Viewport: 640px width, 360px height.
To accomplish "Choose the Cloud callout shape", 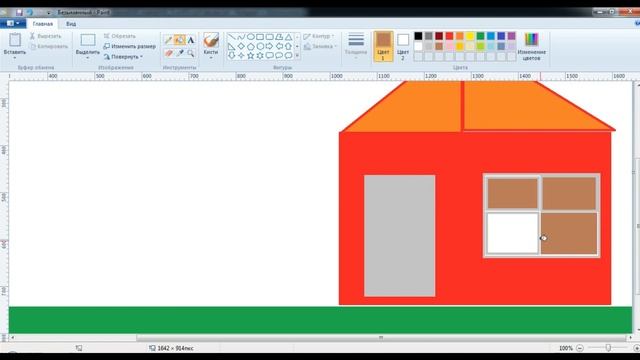I will click(288, 56).
